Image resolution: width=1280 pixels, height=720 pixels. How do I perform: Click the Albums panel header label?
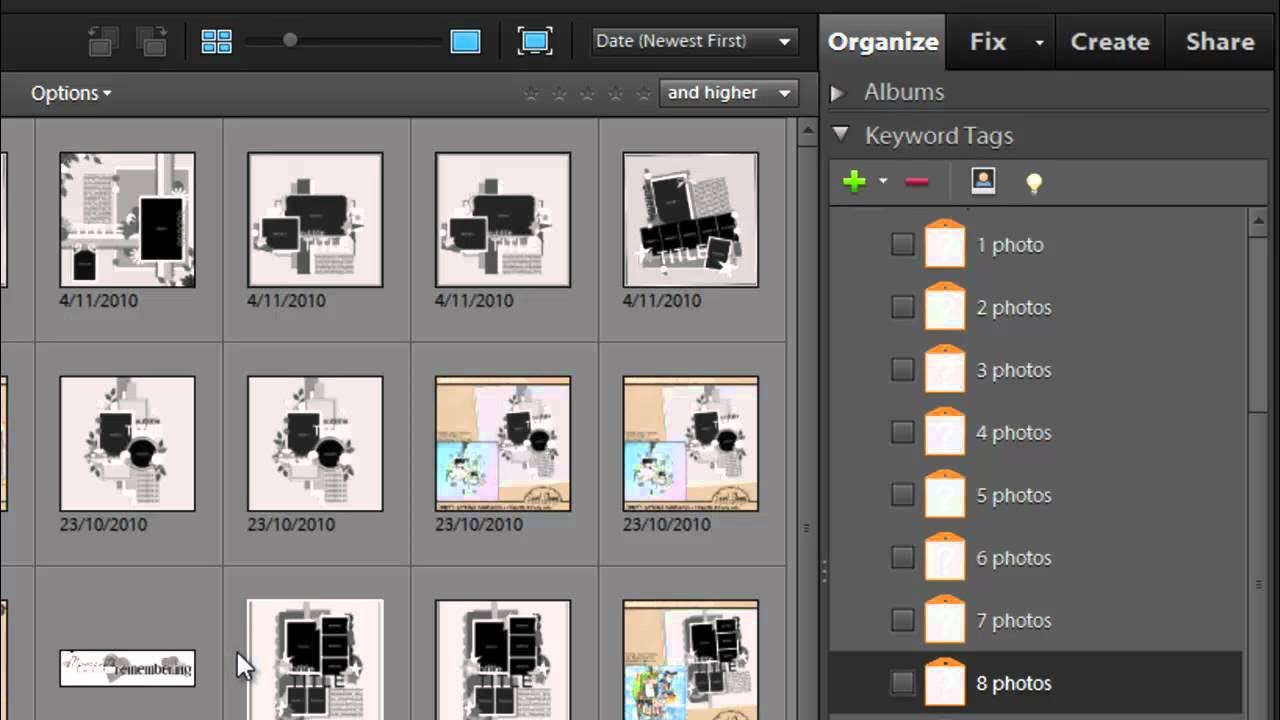pos(904,92)
